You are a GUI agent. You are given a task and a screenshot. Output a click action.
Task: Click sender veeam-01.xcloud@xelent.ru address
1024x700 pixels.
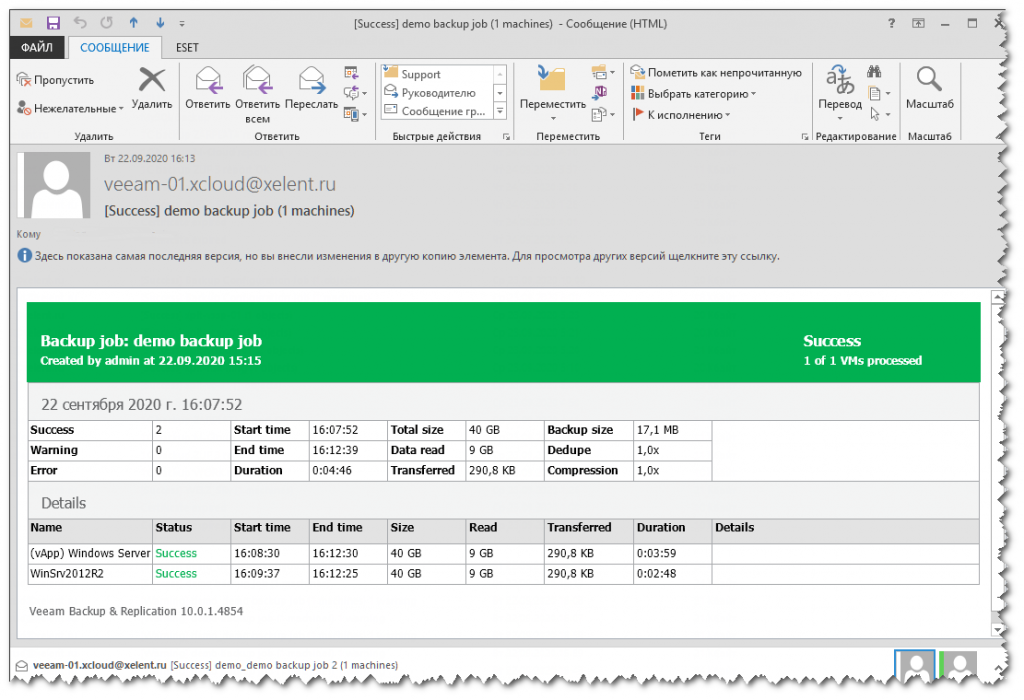click(x=219, y=184)
